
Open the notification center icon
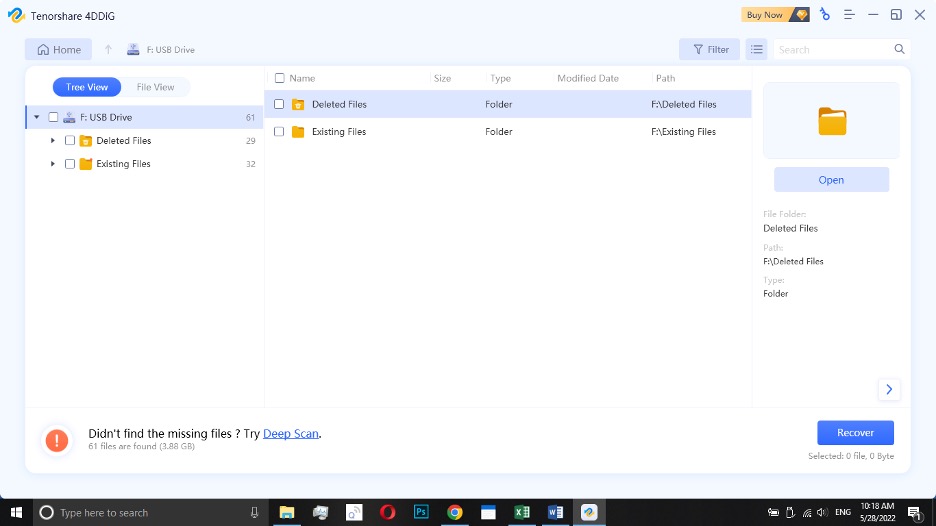tap(915, 512)
